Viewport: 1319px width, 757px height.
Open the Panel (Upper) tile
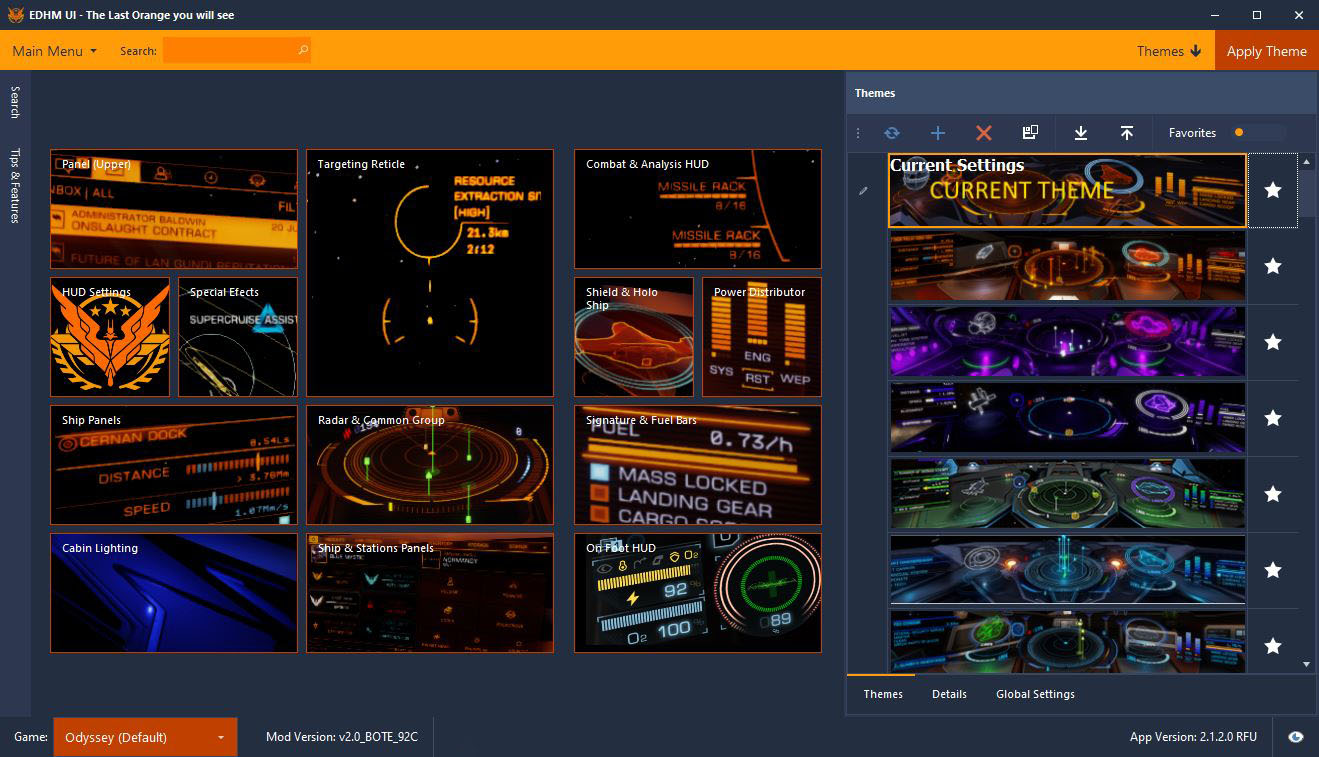[x=174, y=209]
